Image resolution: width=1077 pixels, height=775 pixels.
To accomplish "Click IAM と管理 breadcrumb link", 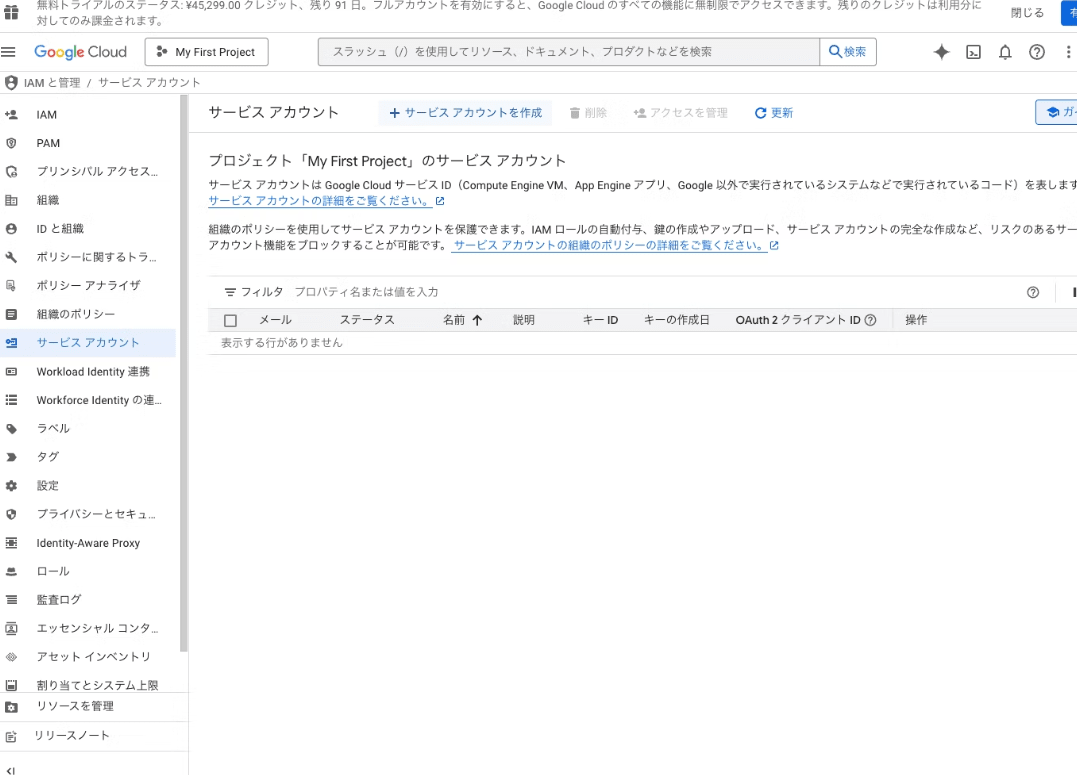I will [52, 83].
